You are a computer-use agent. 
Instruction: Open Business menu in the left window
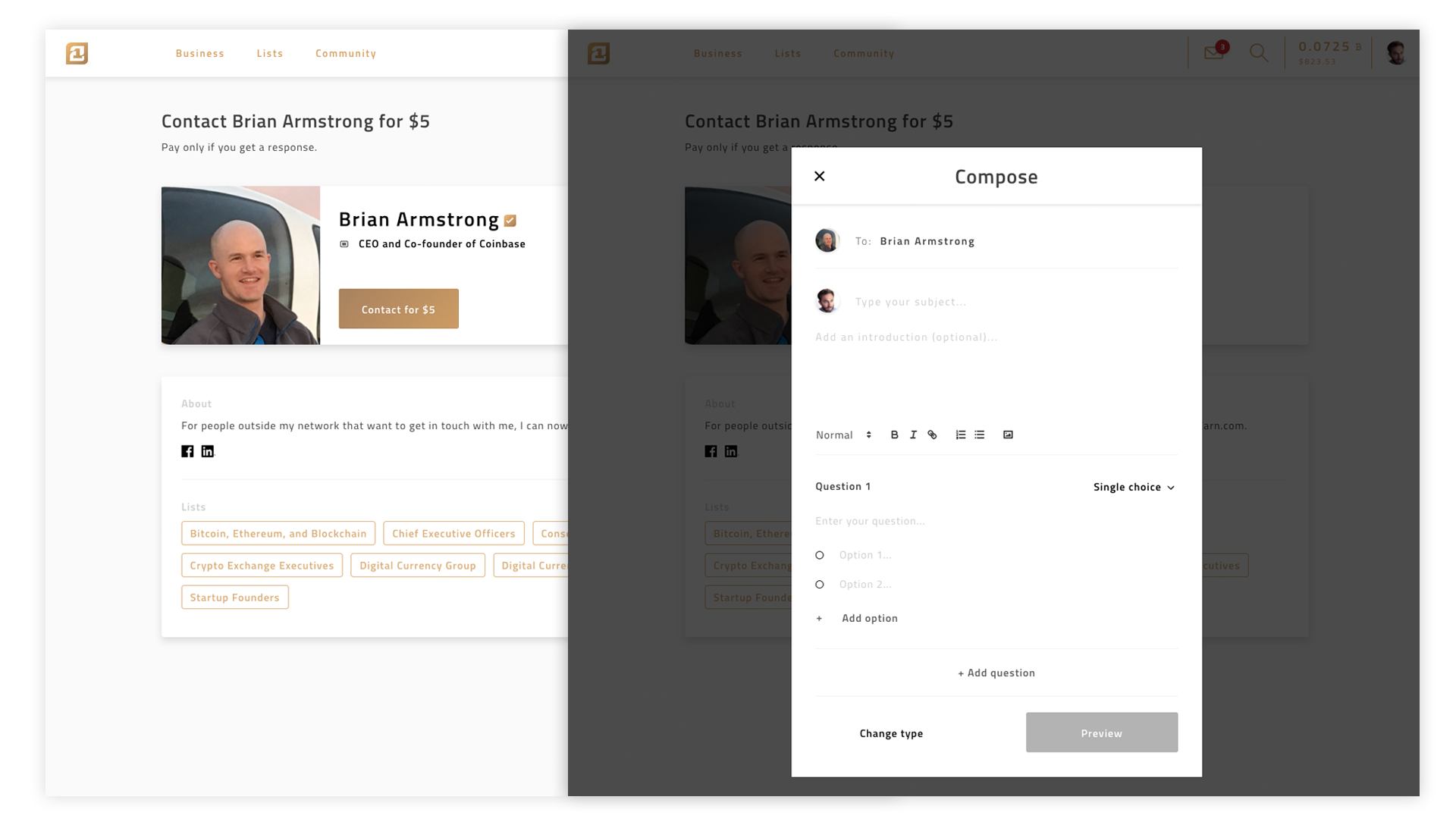(200, 53)
